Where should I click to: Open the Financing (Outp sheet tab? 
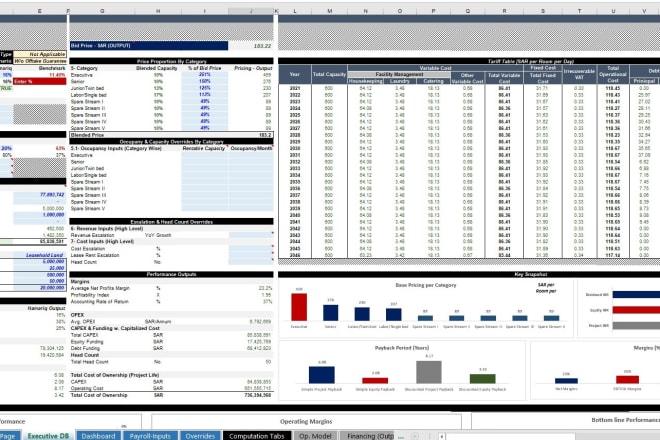tap(367, 436)
